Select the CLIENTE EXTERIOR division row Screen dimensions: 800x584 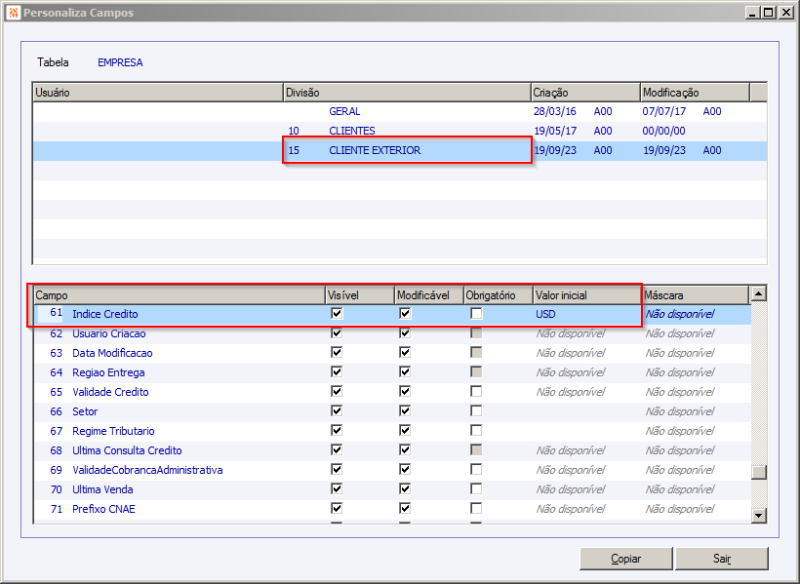click(x=400, y=150)
